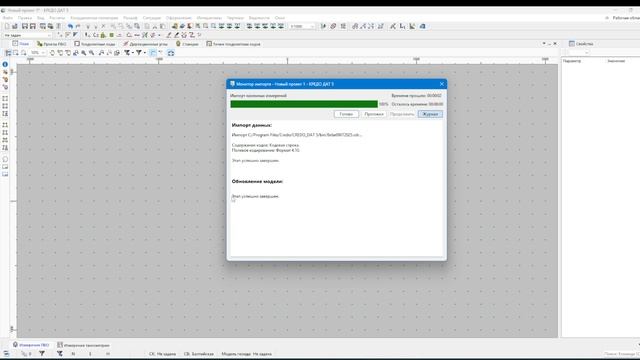The width and height of the screenshot is (640, 360).
Task: Click the open project folder icon in the toolbar
Action: [x=15, y=26]
